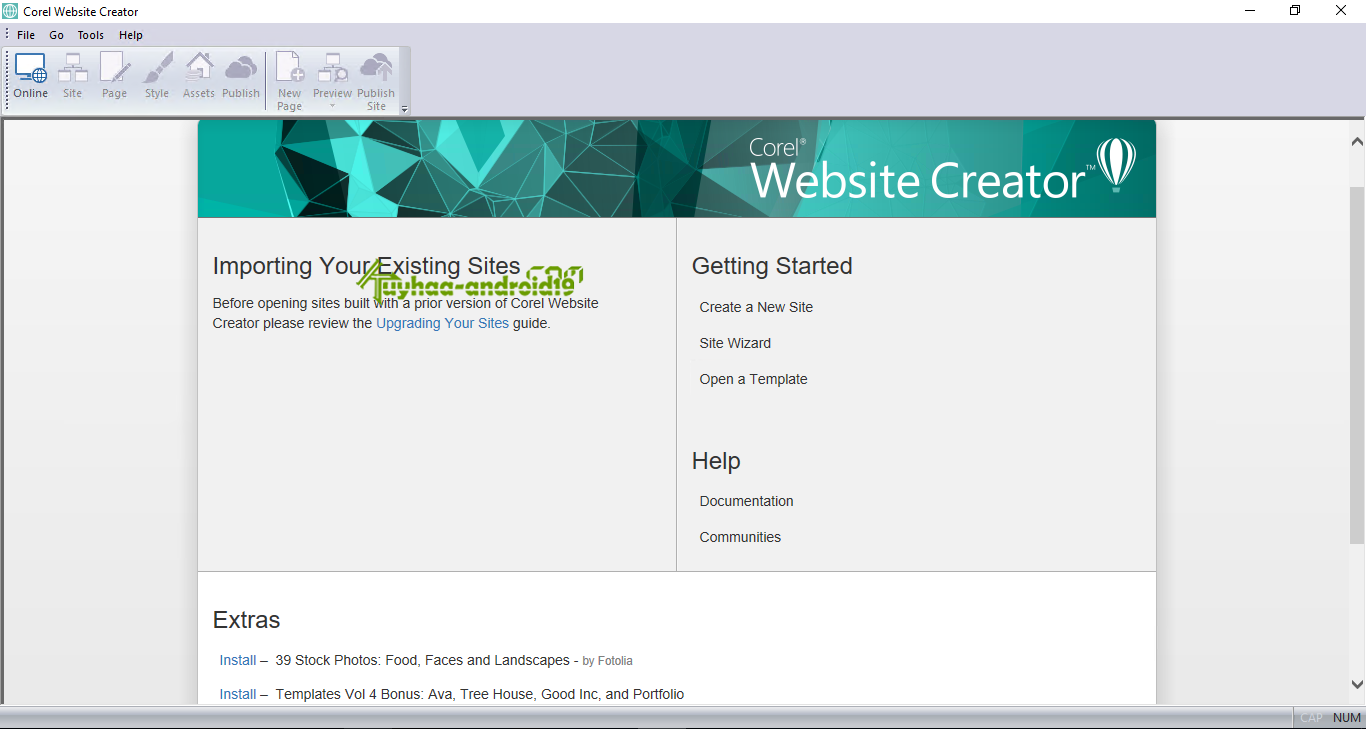Open the Tools menu

pyautogui.click(x=91, y=35)
